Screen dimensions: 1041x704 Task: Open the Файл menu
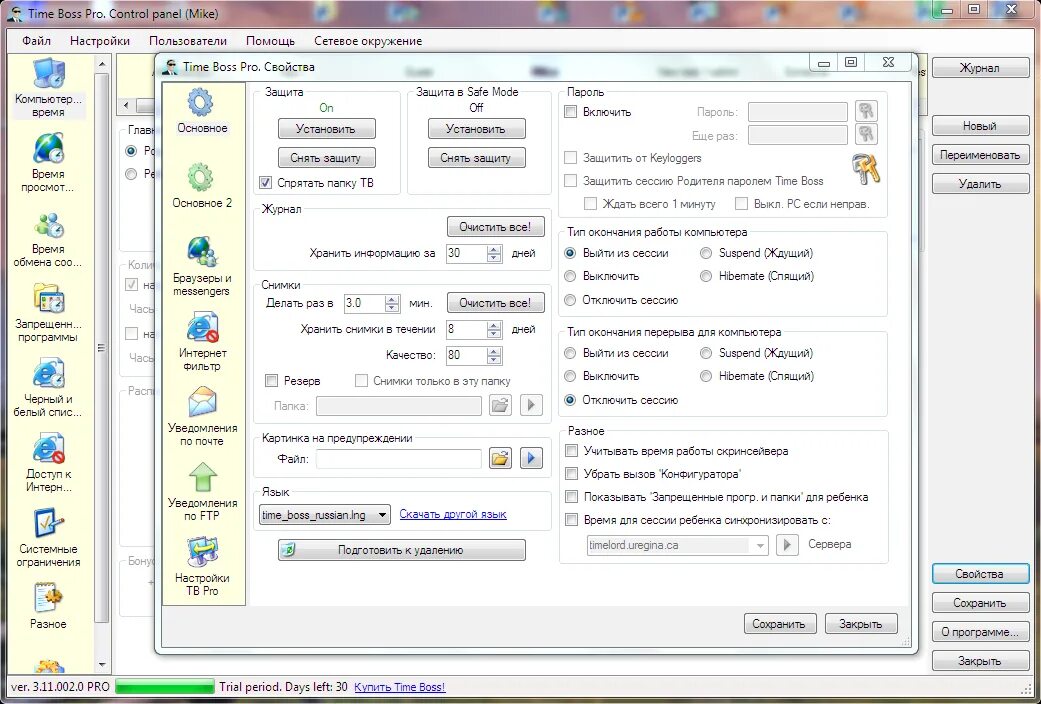coord(37,41)
